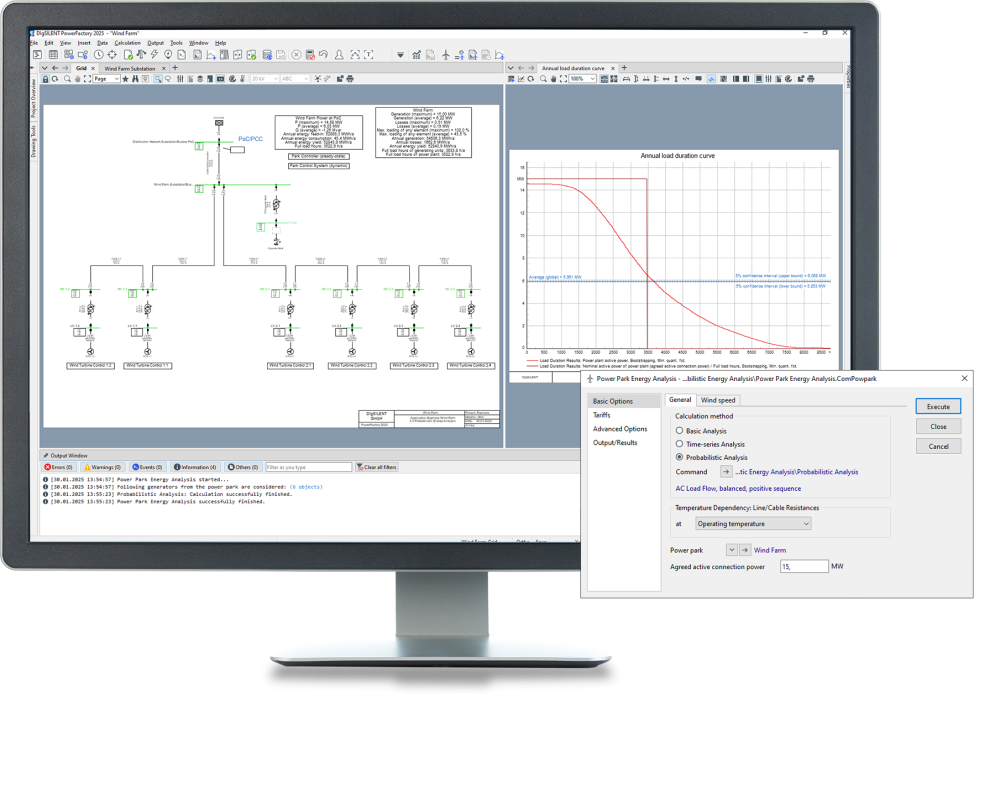The width and height of the screenshot is (1000, 788).
Task: Toggle the Others (0) output filter
Action: pyautogui.click(x=243, y=467)
